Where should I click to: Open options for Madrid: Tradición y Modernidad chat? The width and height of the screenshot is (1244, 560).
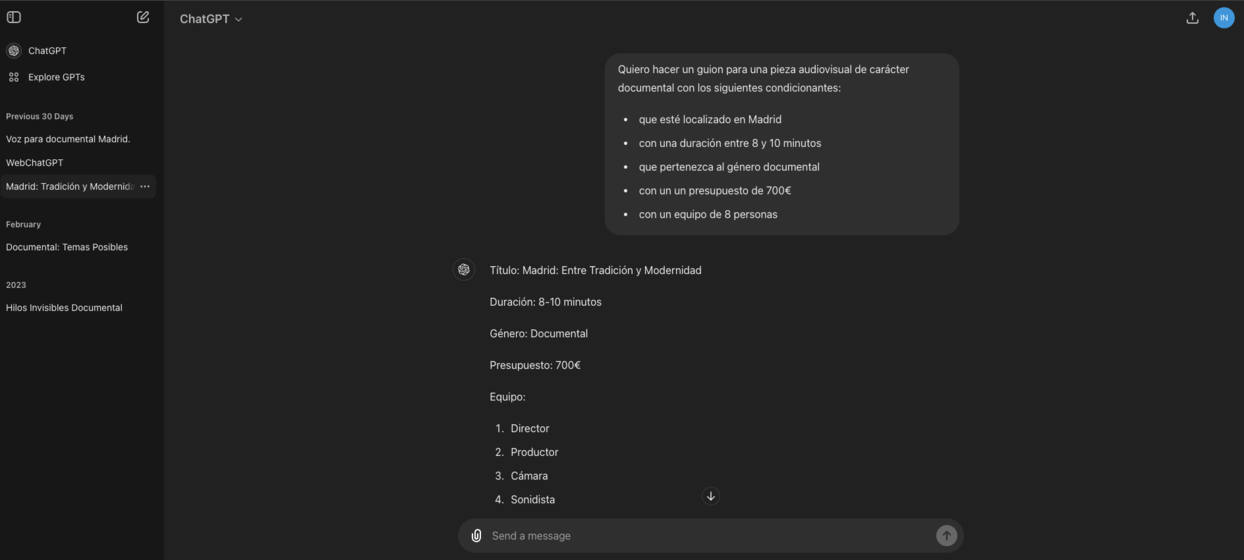(145, 187)
